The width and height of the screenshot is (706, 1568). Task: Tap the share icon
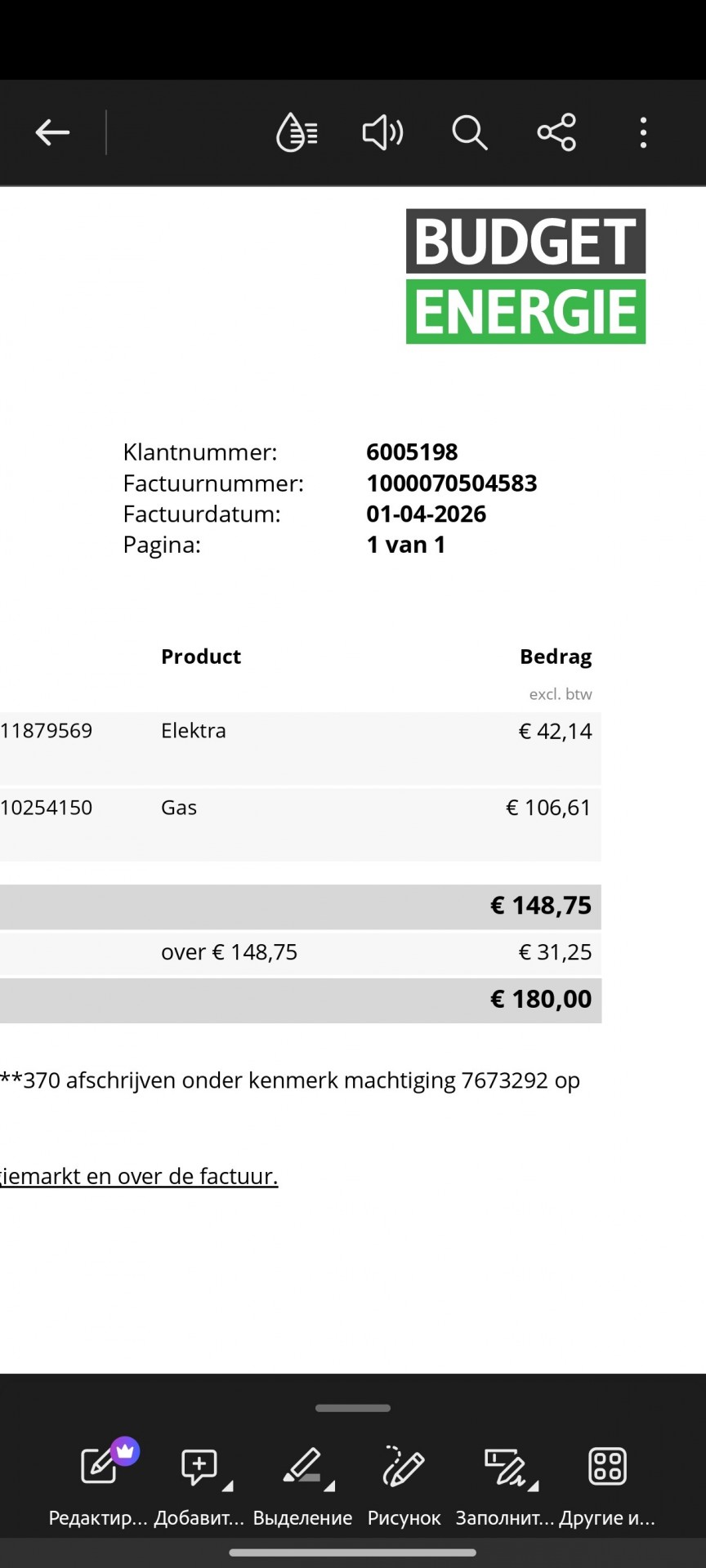point(556,132)
